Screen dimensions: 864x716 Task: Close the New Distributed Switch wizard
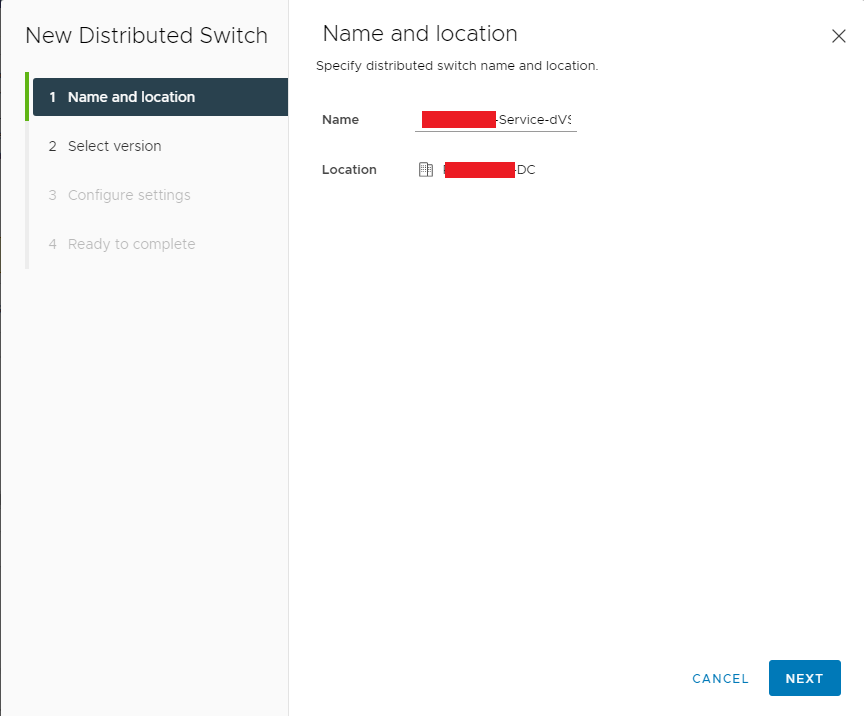tap(838, 36)
